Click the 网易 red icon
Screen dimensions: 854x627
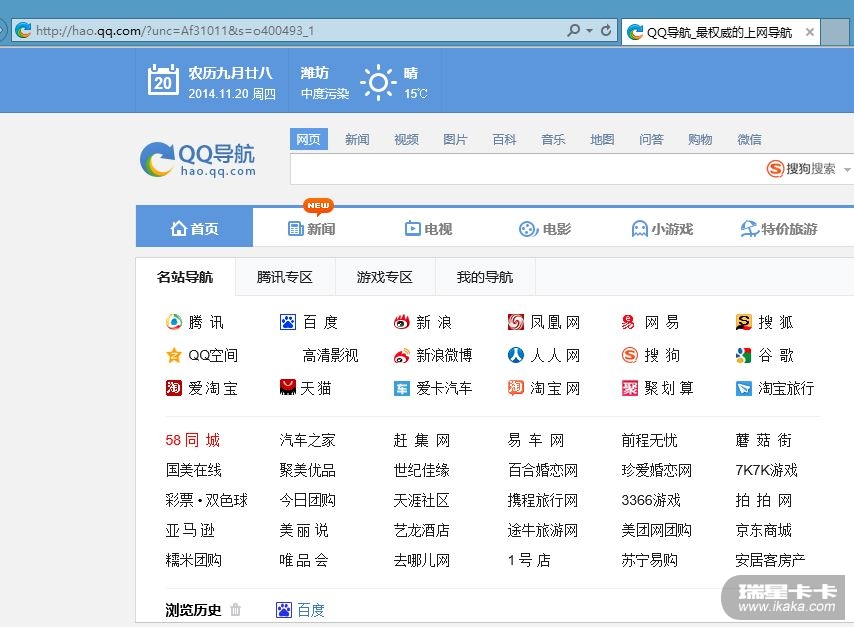[629, 322]
